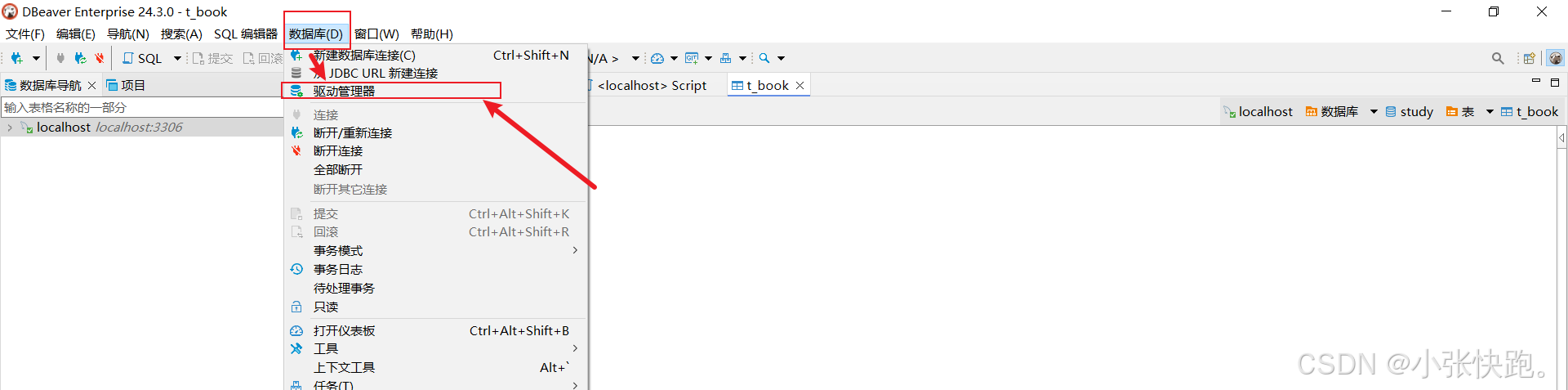Click the DBeaver perspective beaver icon
Image resolution: width=1568 pixels, height=390 pixels.
pyautogui.click(x=1556, y=58)
